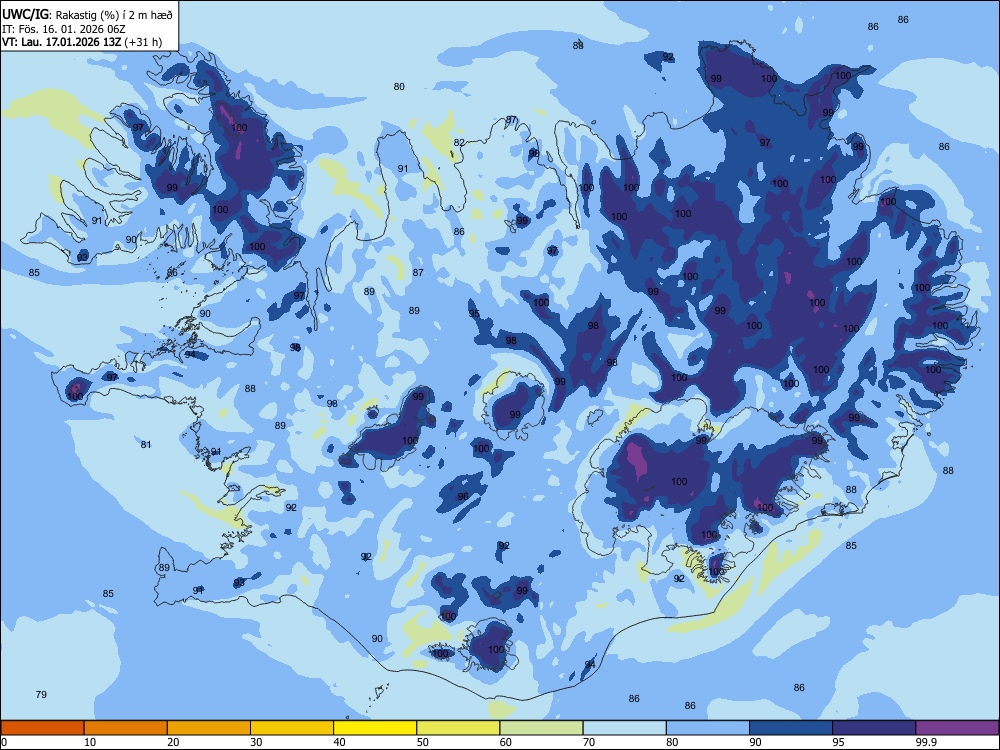Click the 'VT: Lau. 17.01.2026 13Z (+31 h)' line
The height and width of the screenshot is (750, 1000).
(82, 43)
